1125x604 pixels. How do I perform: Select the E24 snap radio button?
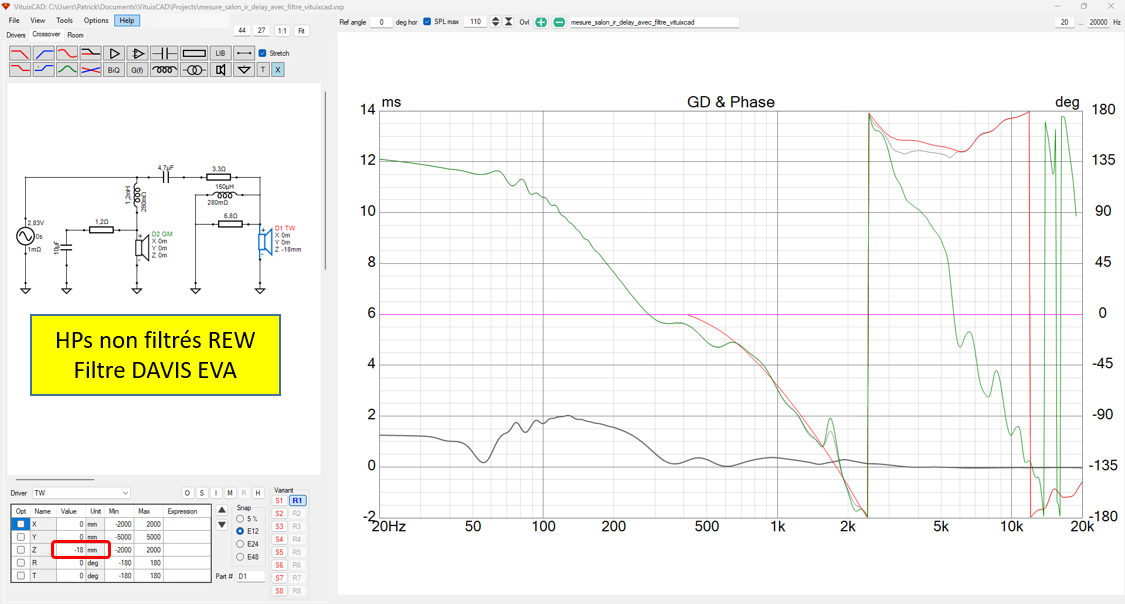(x=240, y=544)
